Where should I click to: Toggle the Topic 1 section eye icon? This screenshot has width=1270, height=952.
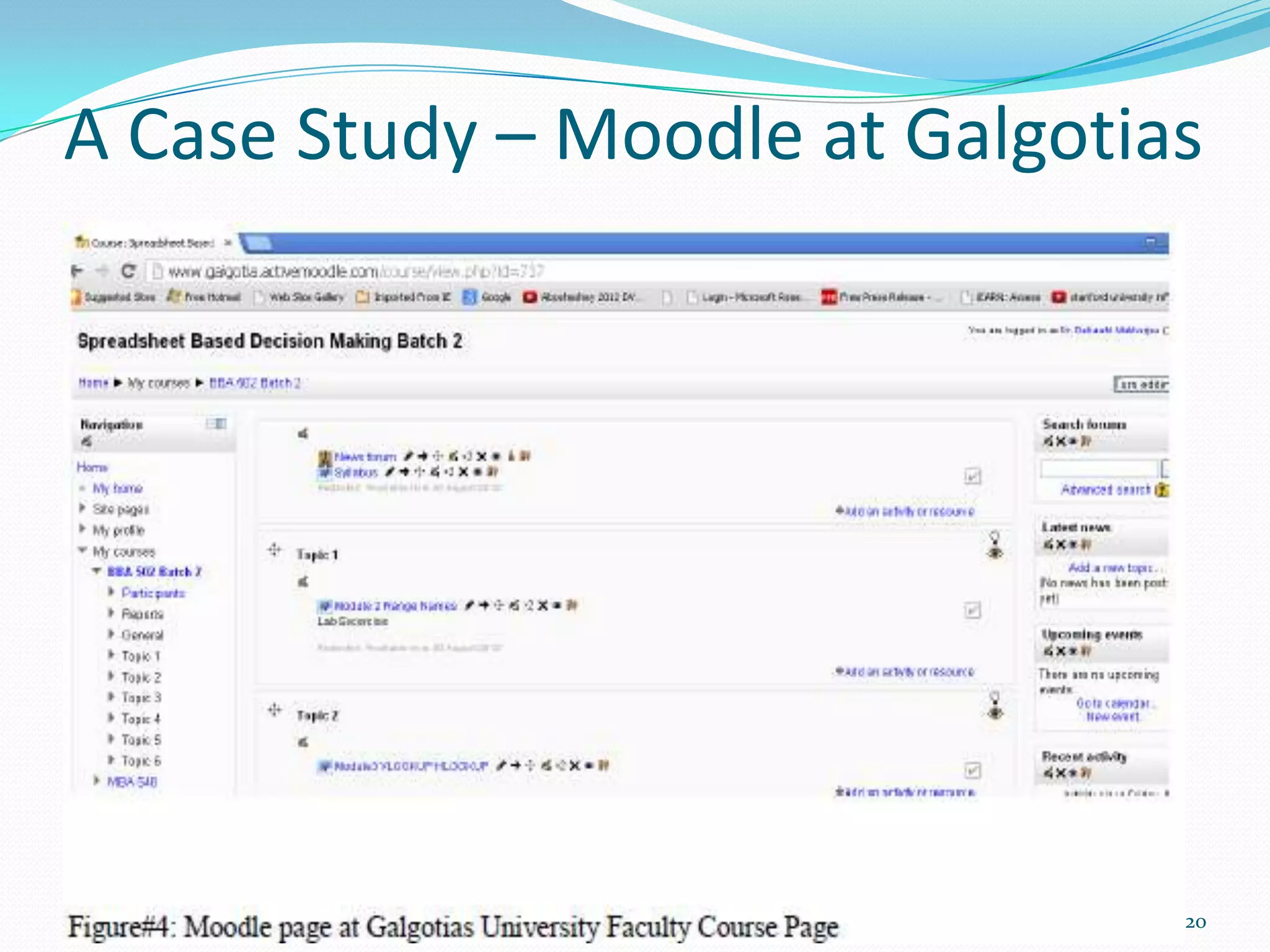click(995, 553)
